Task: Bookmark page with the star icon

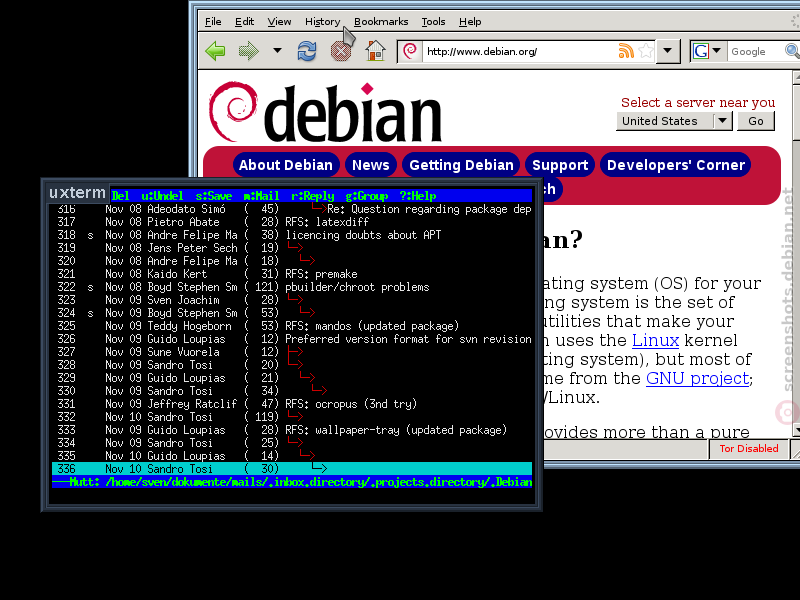Action: pos(646,51)
